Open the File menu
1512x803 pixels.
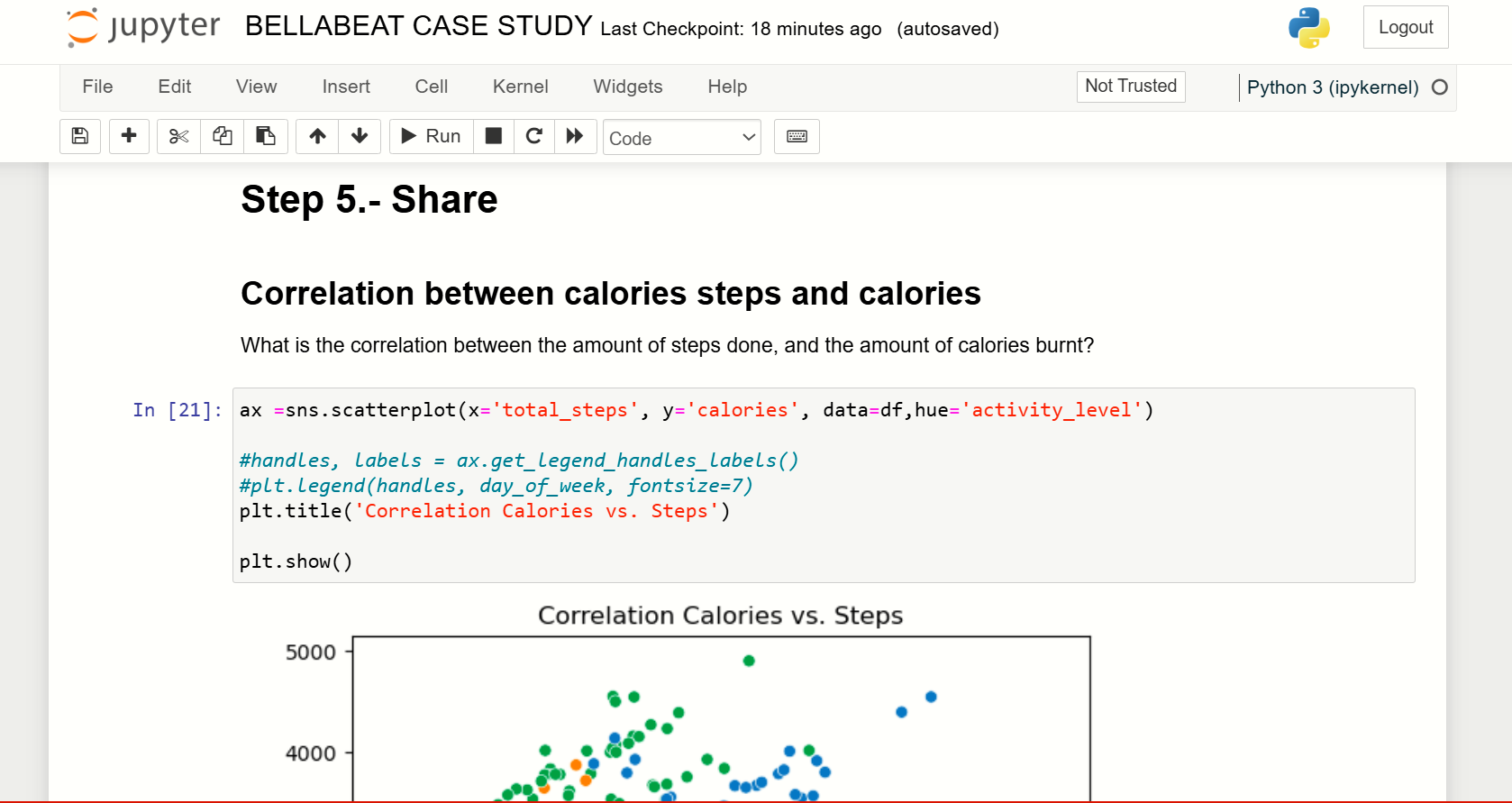pyautogui.click(x=97, y=87)
